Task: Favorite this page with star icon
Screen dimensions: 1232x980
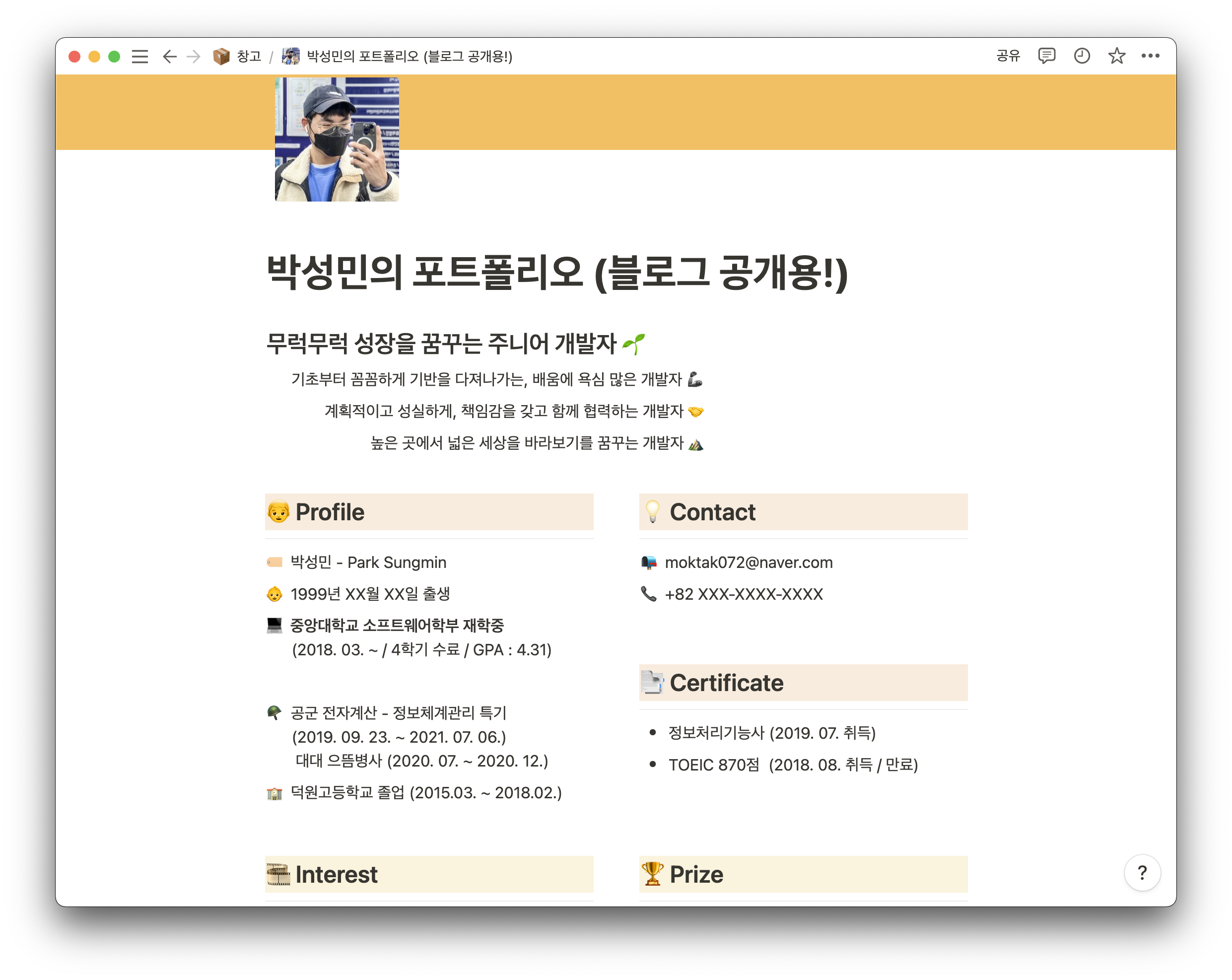Action: pyautogui.click(x=1116, y=56)
